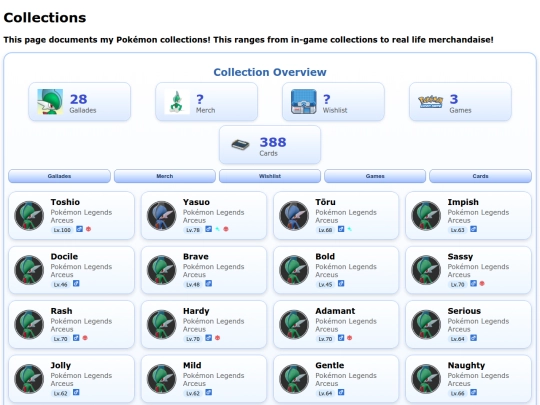Image resolution: width=540 pixels, height=405 pixels.
Task: Open the Adamant Gallade card
Action: 336,324
